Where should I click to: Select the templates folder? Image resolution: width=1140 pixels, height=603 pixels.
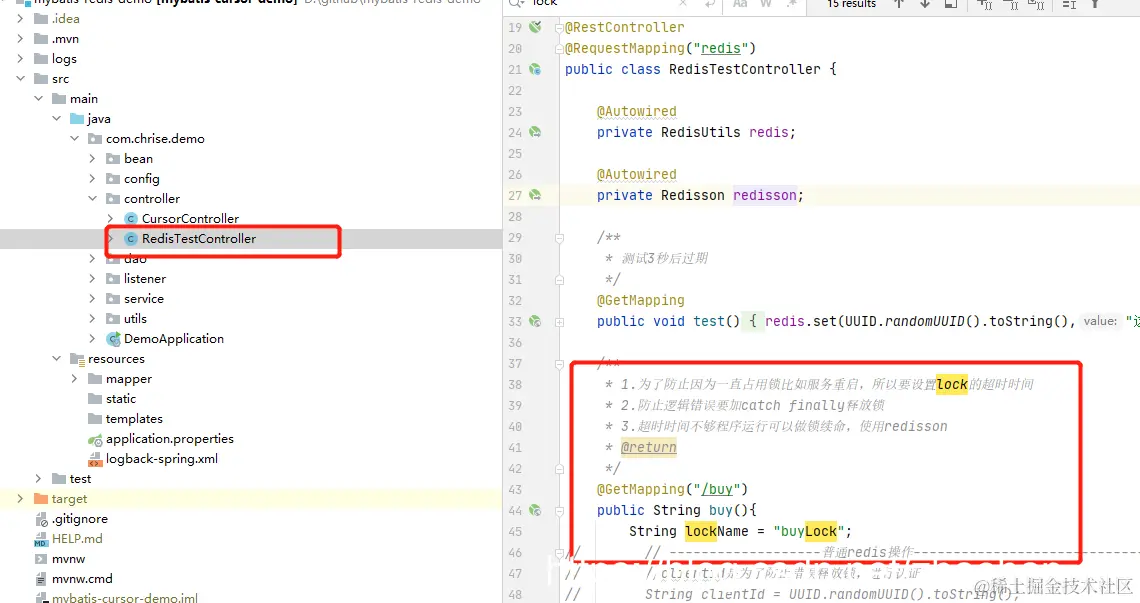[135, 419]
